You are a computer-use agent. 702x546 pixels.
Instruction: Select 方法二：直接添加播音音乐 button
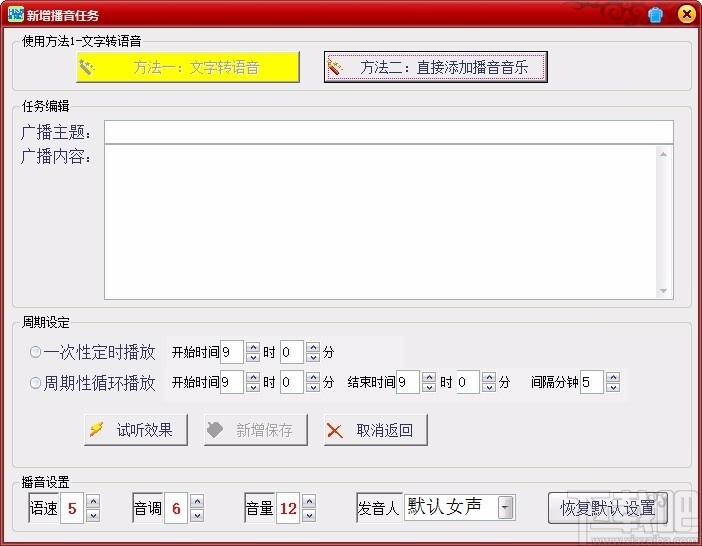[x=436, y=67]
